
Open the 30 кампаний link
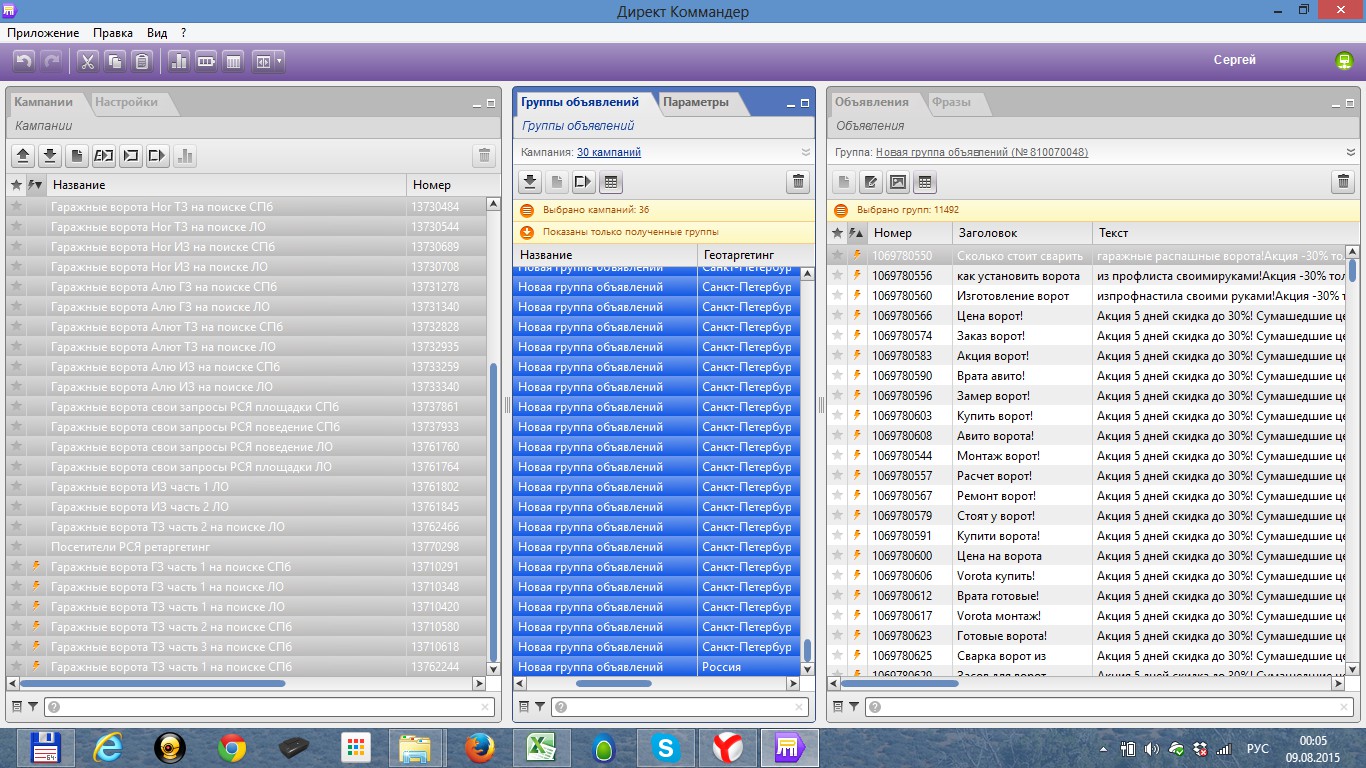(609, 153)
